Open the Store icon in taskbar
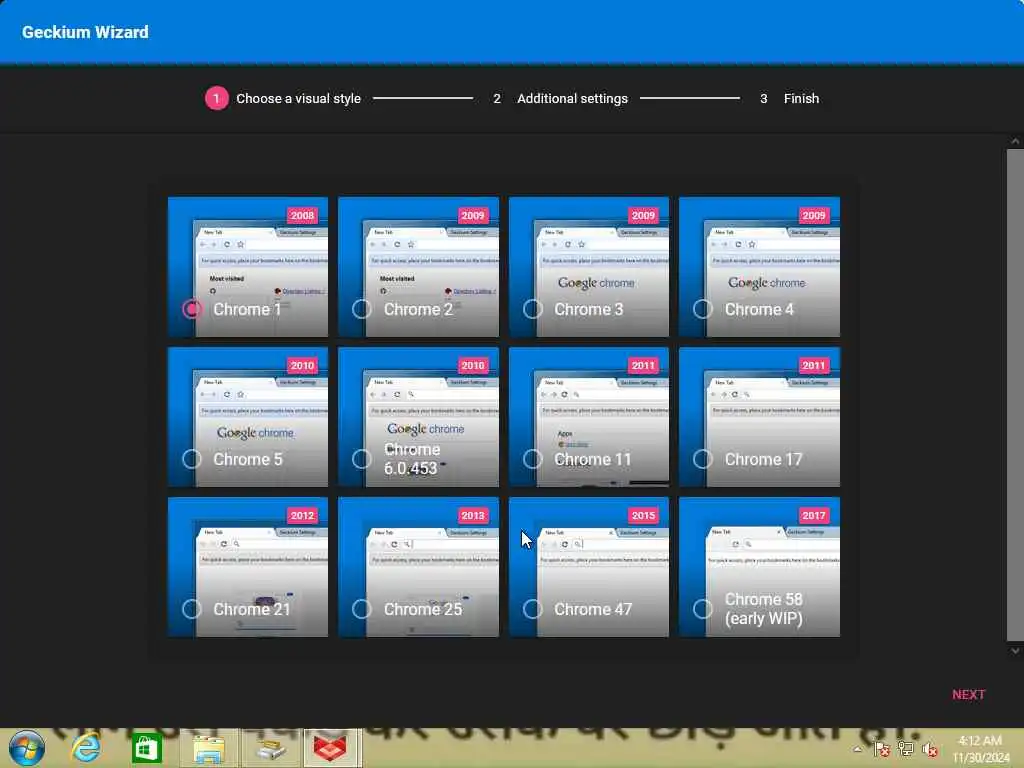 [x=146, y=748]
